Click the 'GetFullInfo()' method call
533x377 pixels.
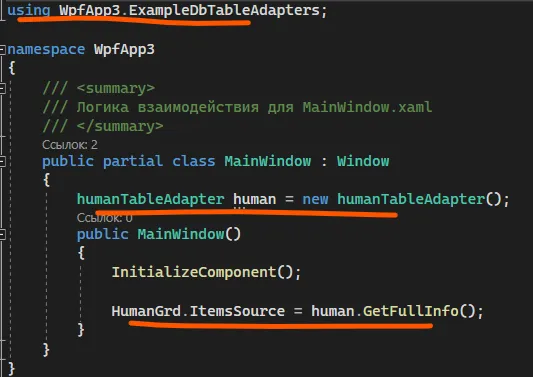419,311
